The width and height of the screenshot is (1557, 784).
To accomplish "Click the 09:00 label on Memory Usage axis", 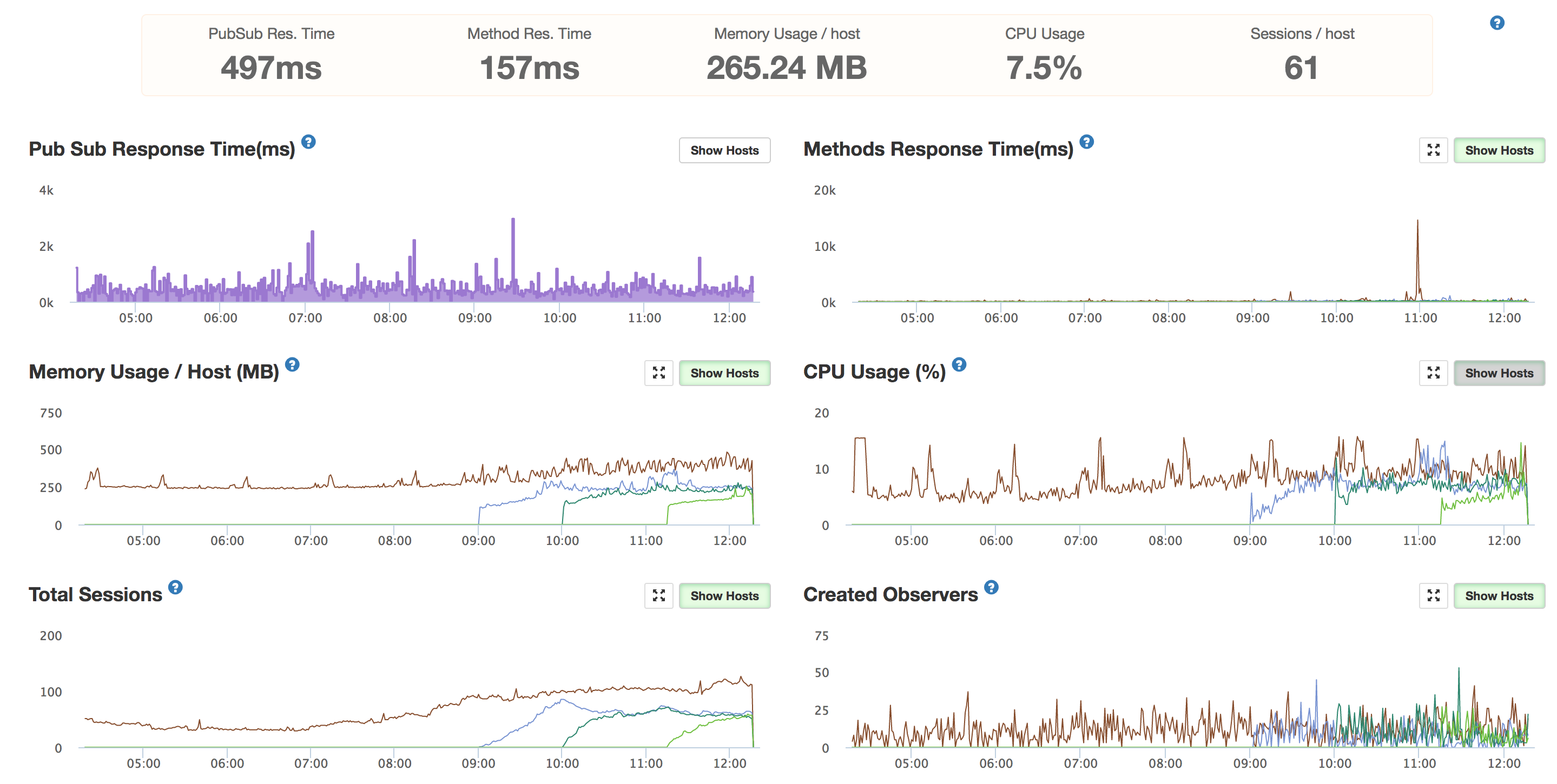I will coord(478,541).
